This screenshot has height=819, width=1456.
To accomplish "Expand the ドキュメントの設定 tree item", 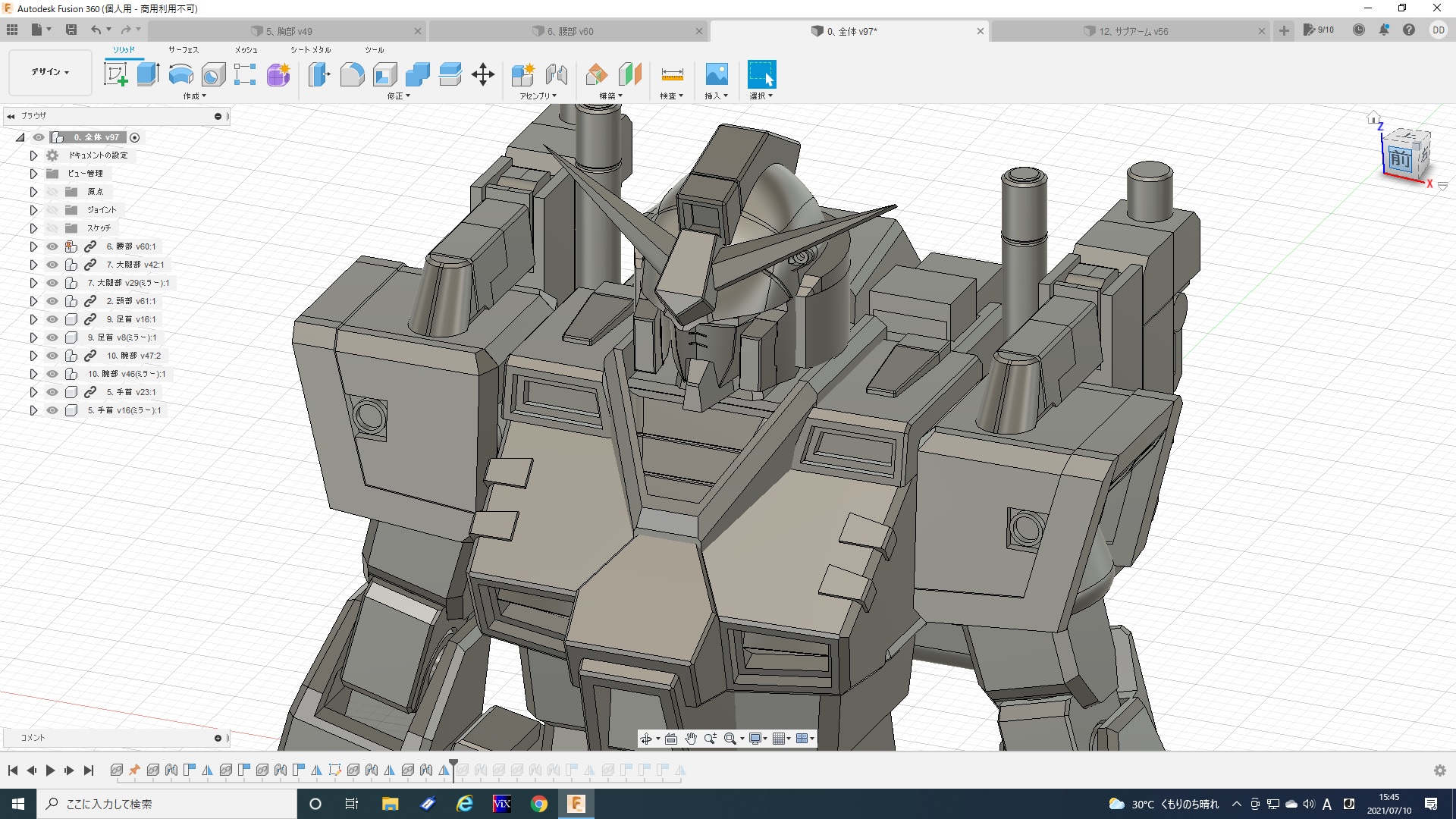I will 33,155.
